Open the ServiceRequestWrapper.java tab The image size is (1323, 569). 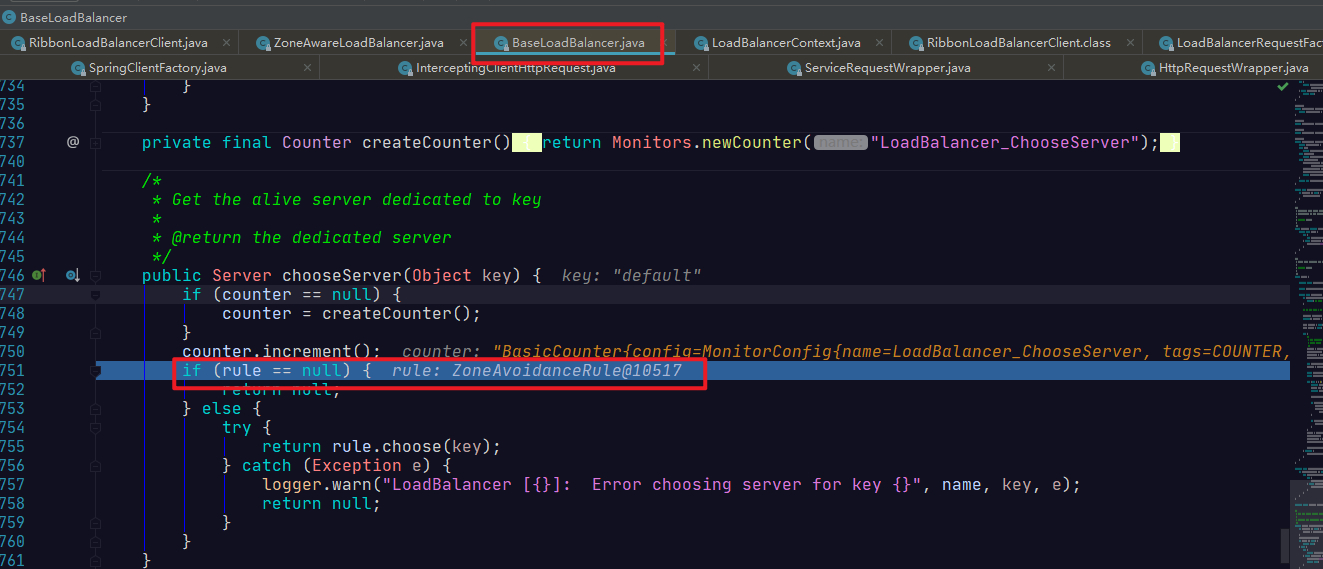click(x=888, y=68)
